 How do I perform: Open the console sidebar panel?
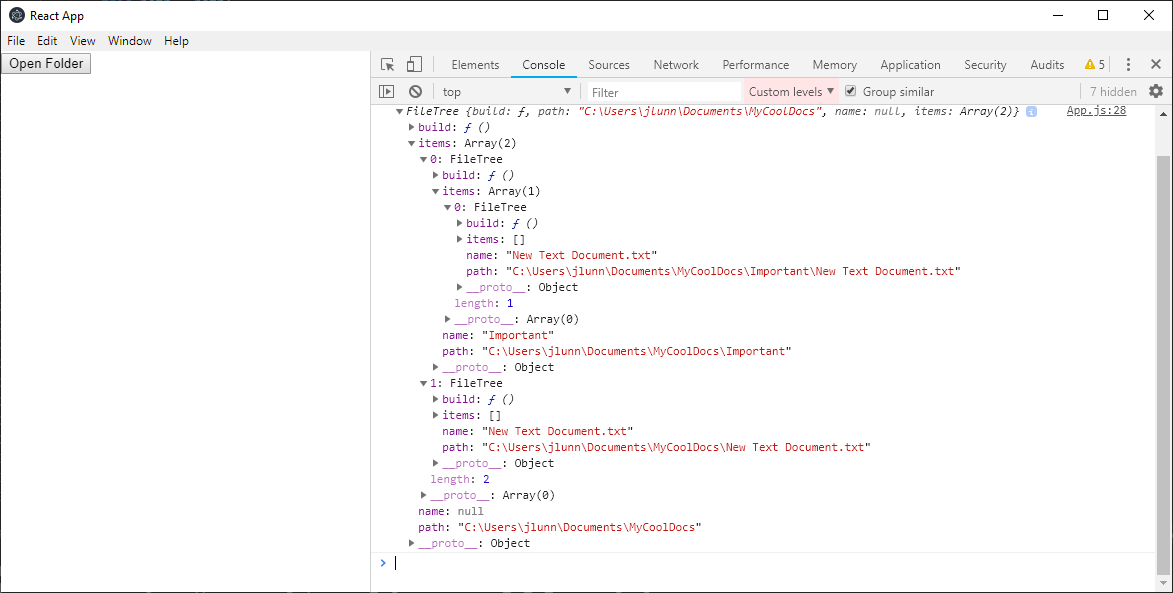[x=386, y=91]
